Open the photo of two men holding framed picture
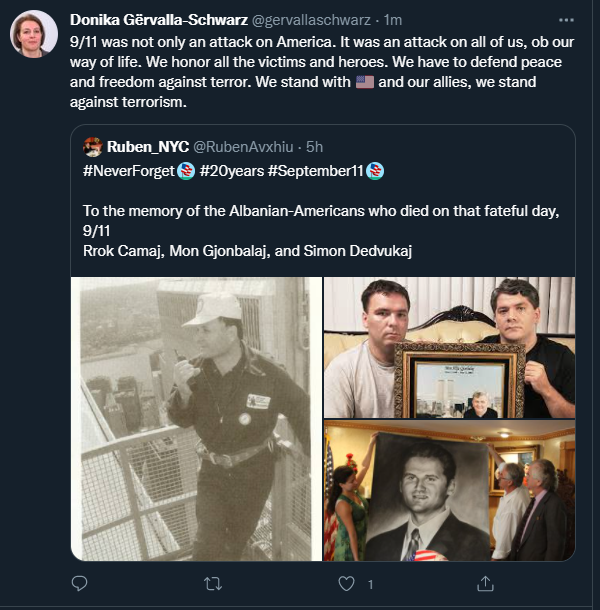600x610 pixels. click(449, 346)
